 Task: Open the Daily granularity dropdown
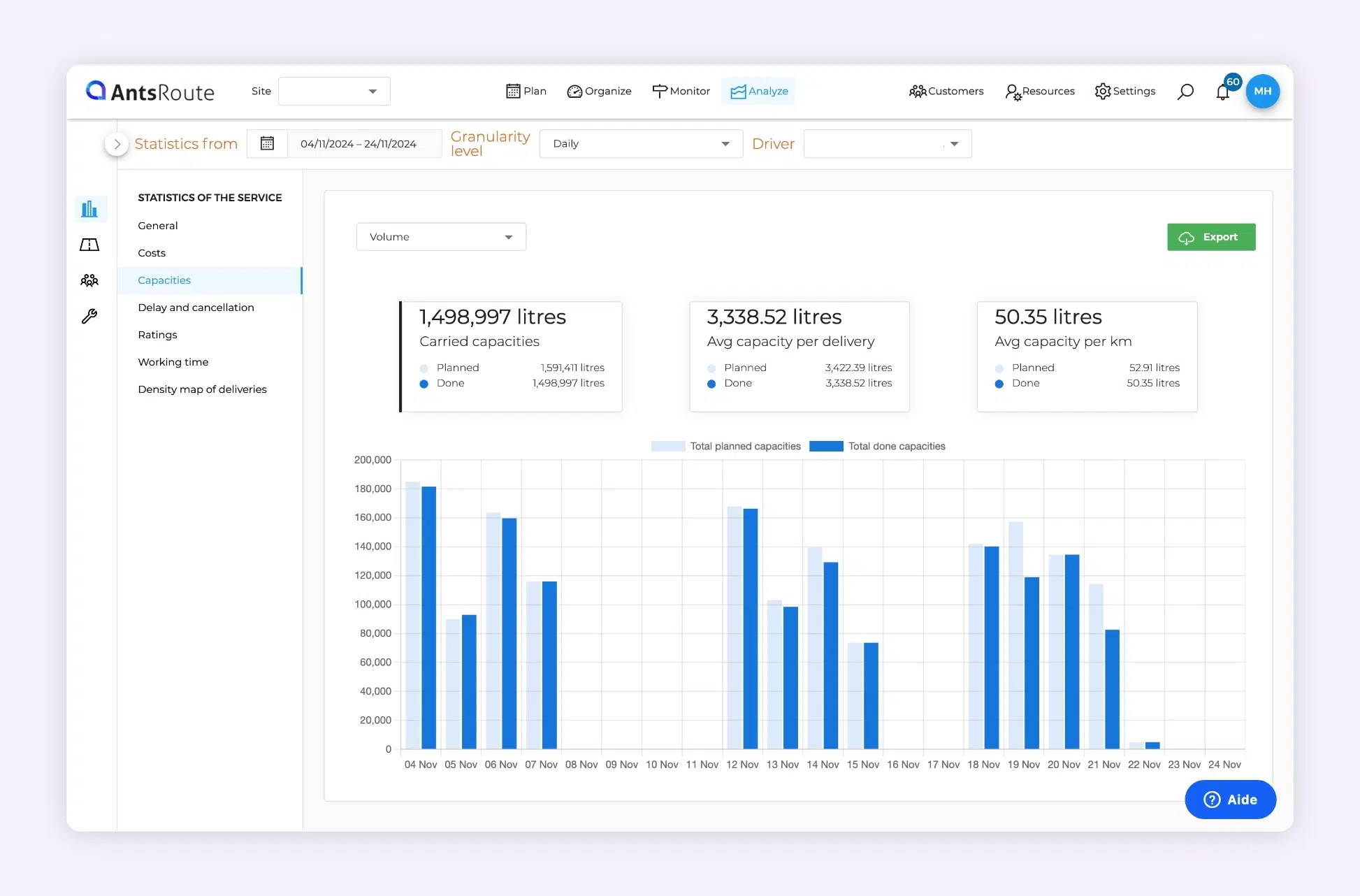click(x=641, y=143)
